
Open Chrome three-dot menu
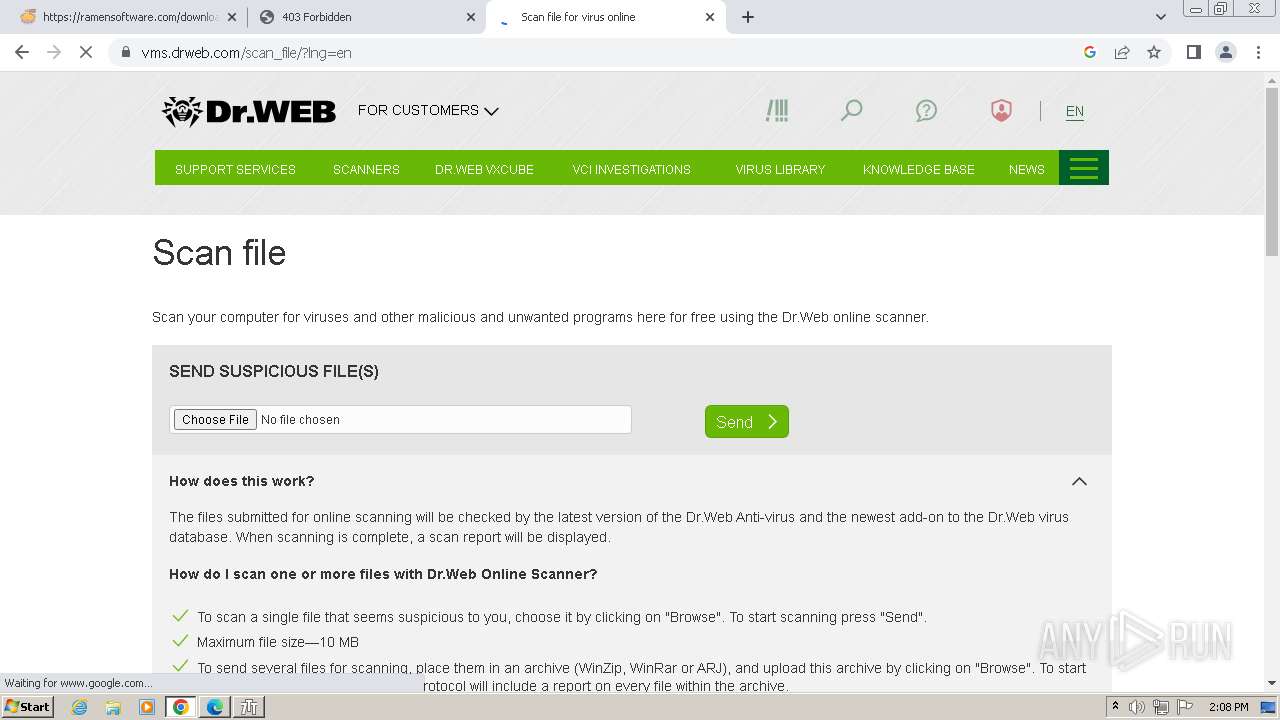[x=1259, y=52]
